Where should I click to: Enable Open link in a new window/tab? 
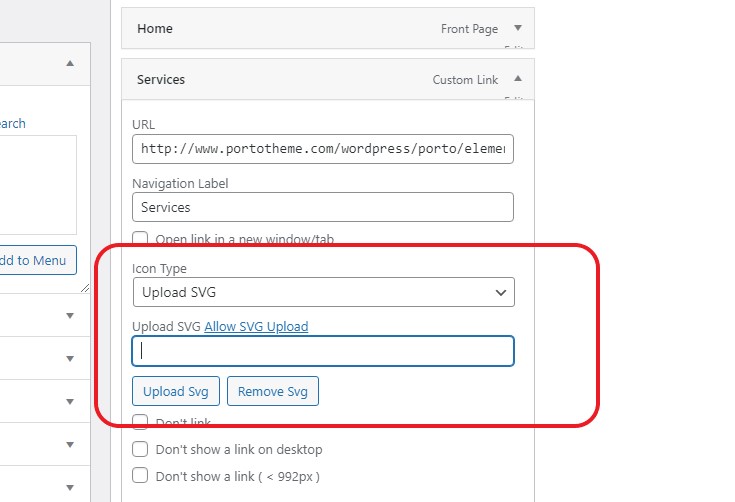pos(140,239)
